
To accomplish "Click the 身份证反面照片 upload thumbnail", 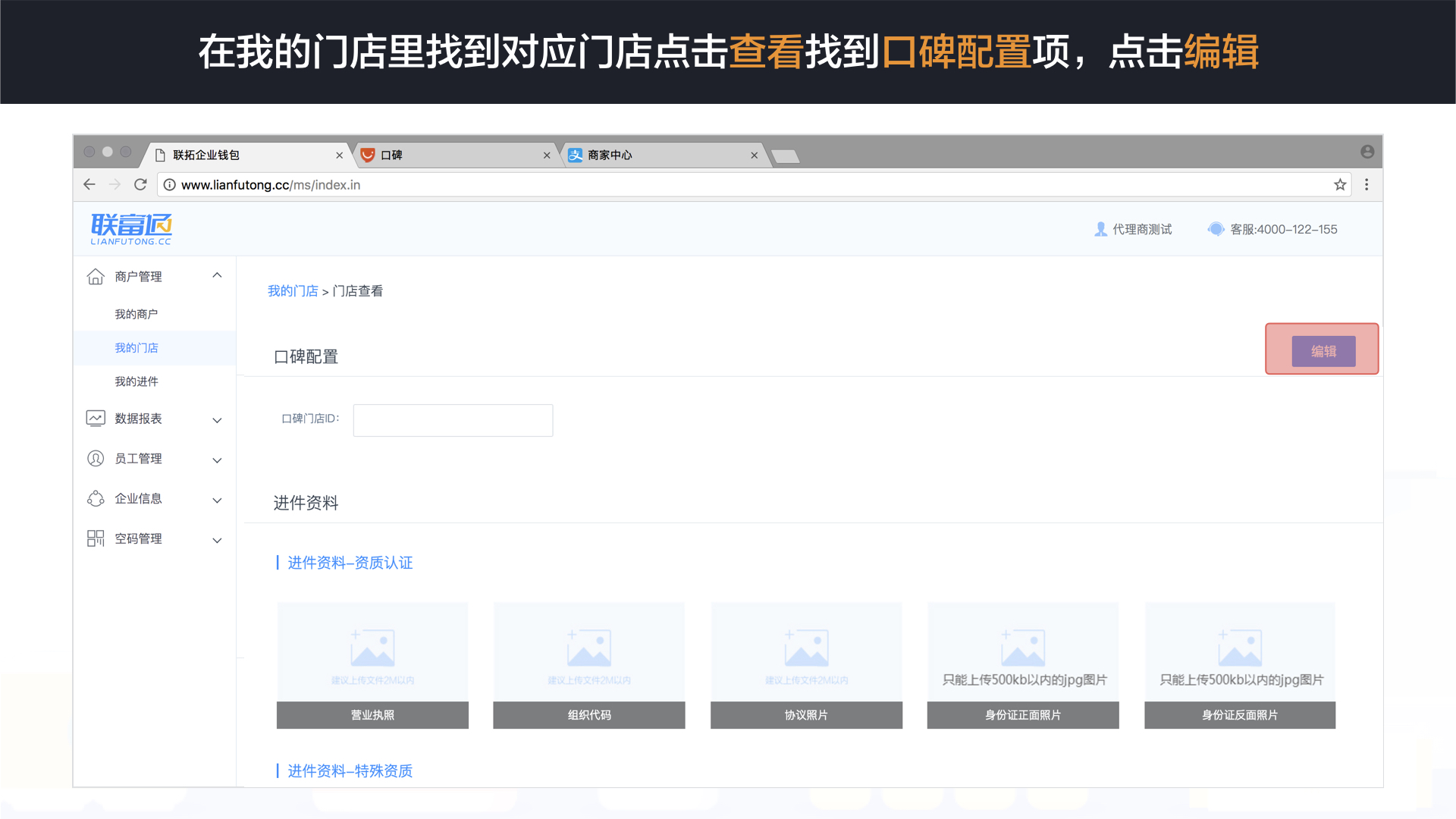I will (1240, 665).
